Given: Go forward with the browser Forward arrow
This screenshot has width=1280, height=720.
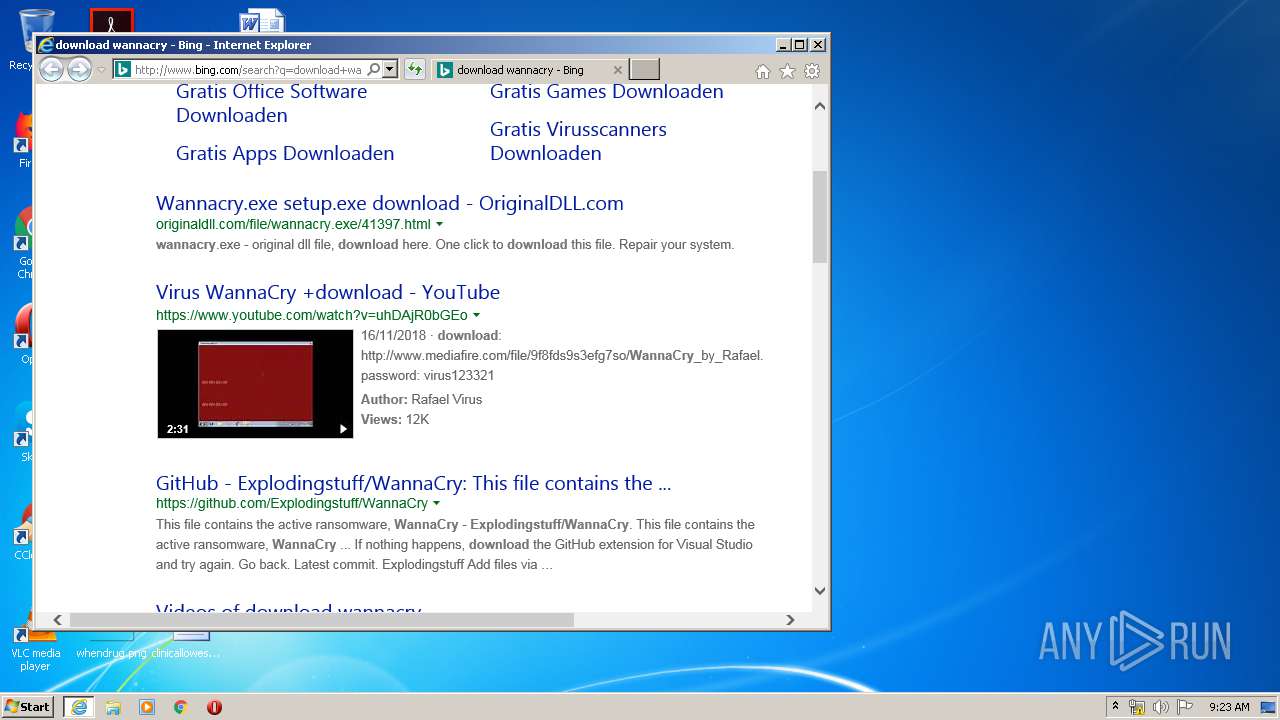Looking at the screenshot, I should (79, 69).
